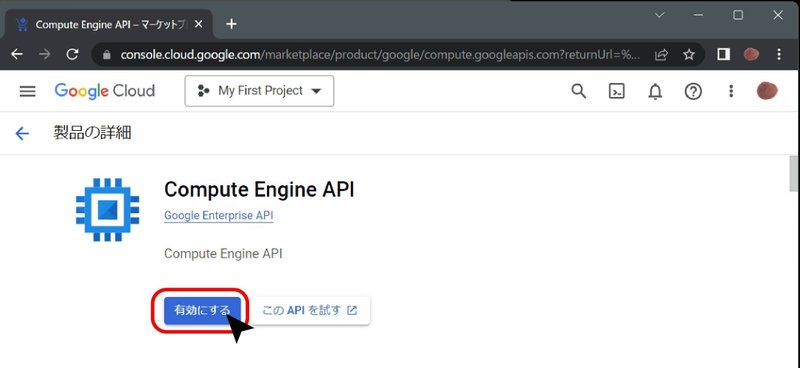Open the tab search chevron in the title bar
The width and height of the screenshot is (800, 368).
tap(659, 15)
